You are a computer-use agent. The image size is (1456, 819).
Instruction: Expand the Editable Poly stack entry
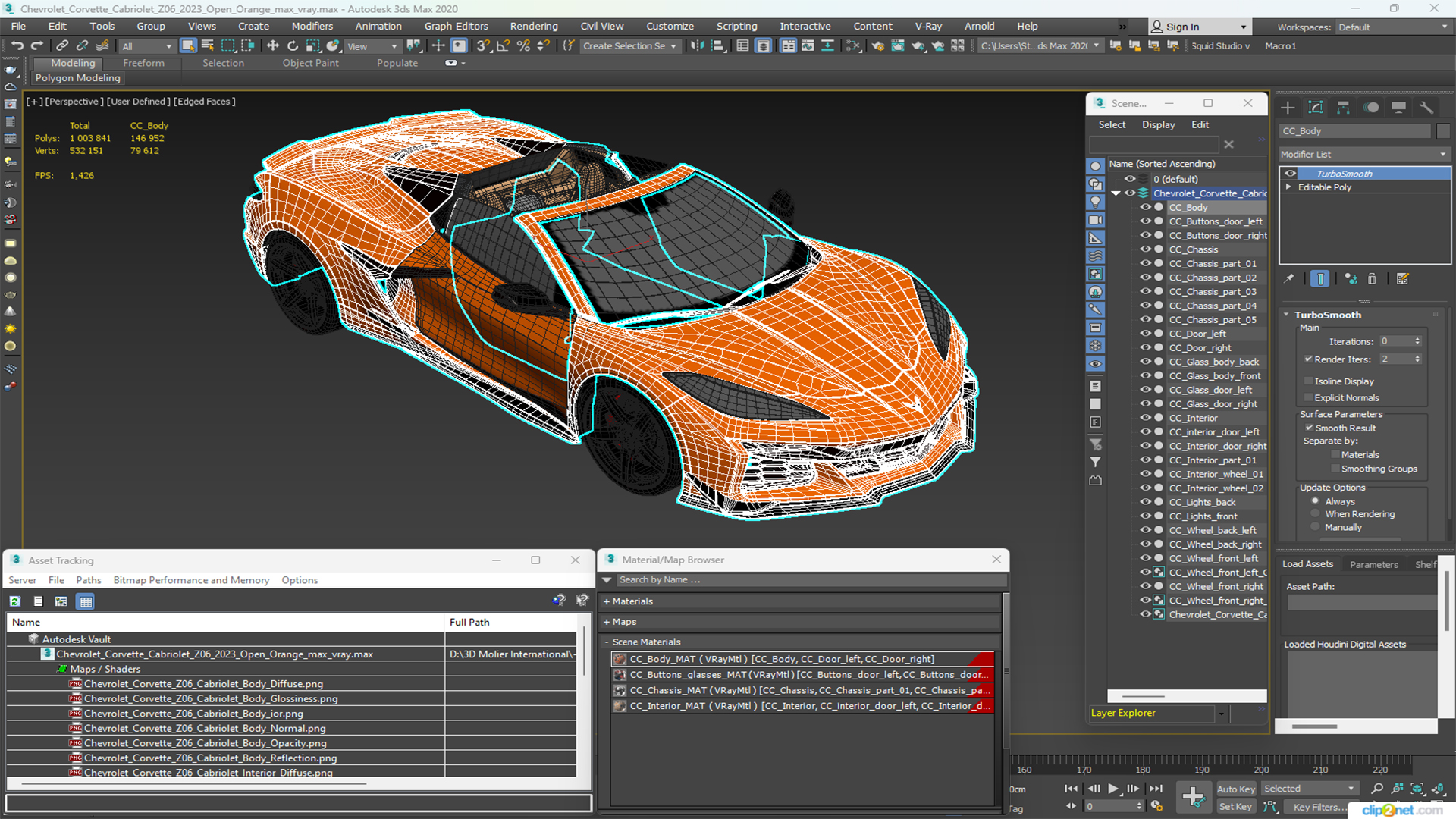click(1288, 187)
